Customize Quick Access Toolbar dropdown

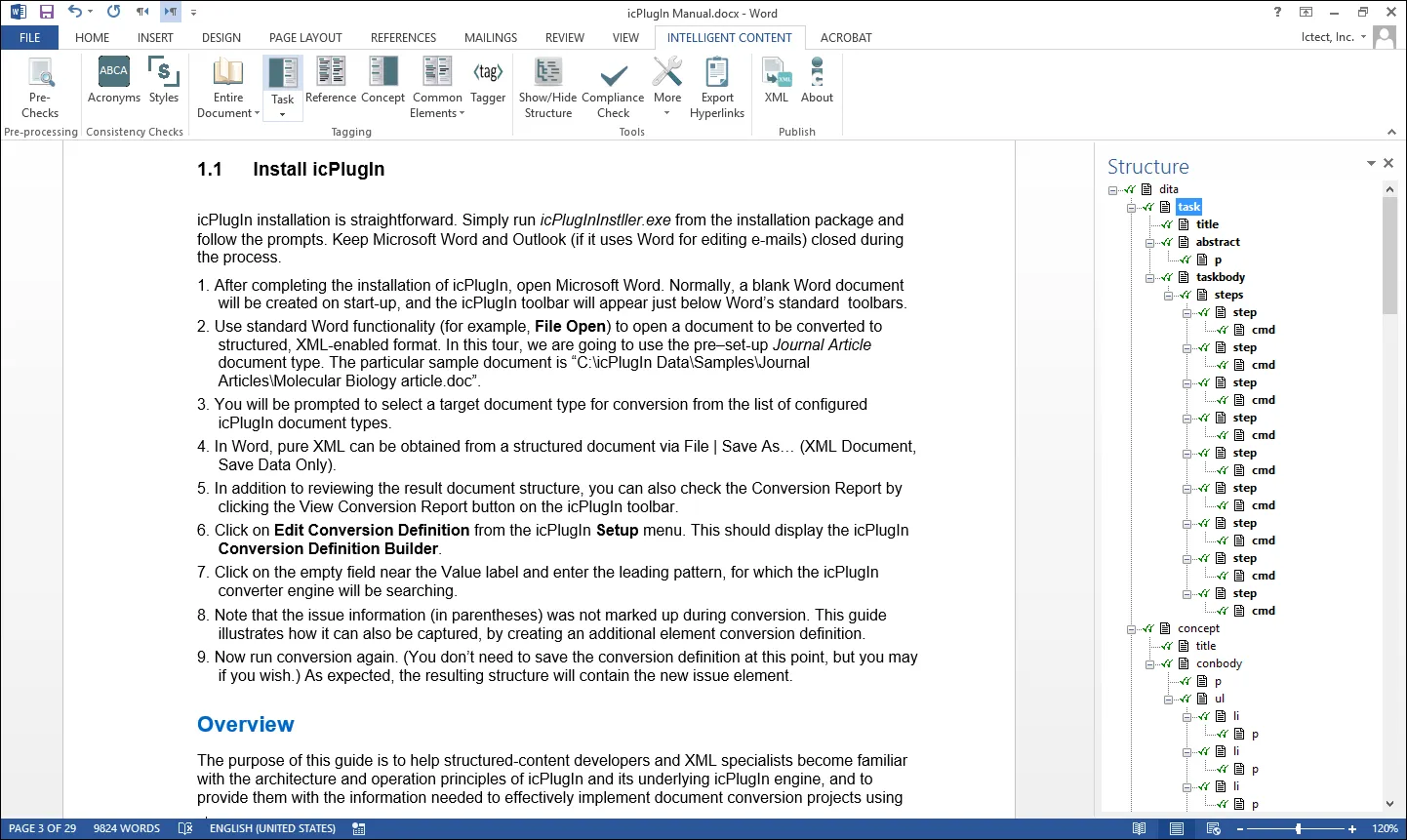[193, 13]
